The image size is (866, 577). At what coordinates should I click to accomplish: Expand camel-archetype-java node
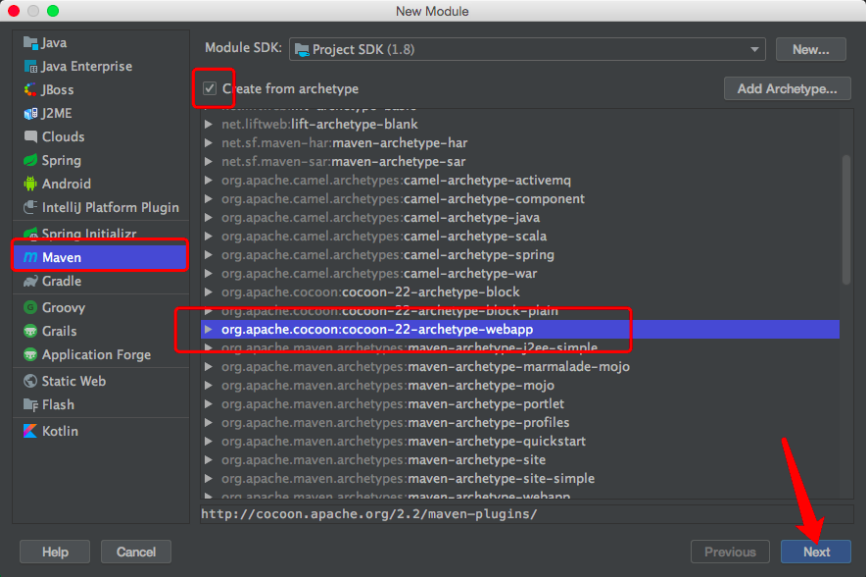208,218
